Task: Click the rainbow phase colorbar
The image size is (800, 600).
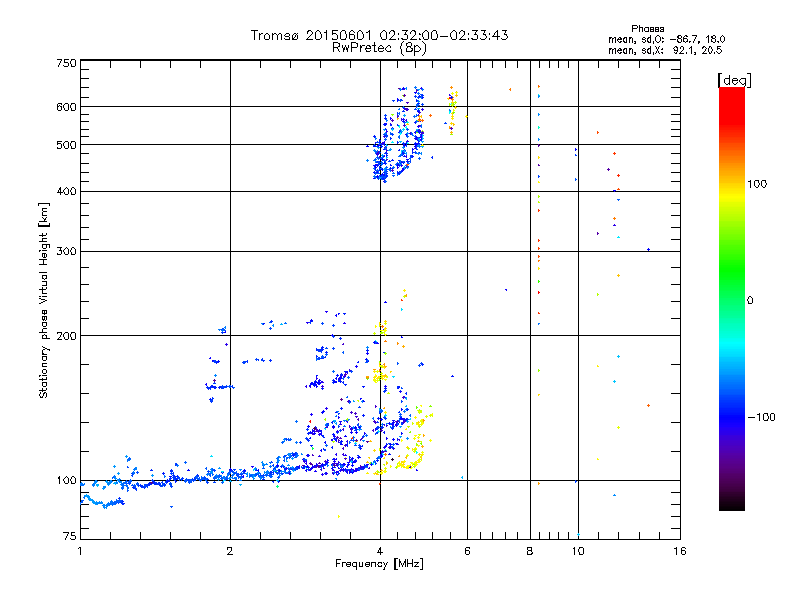Action: point(732,299)
